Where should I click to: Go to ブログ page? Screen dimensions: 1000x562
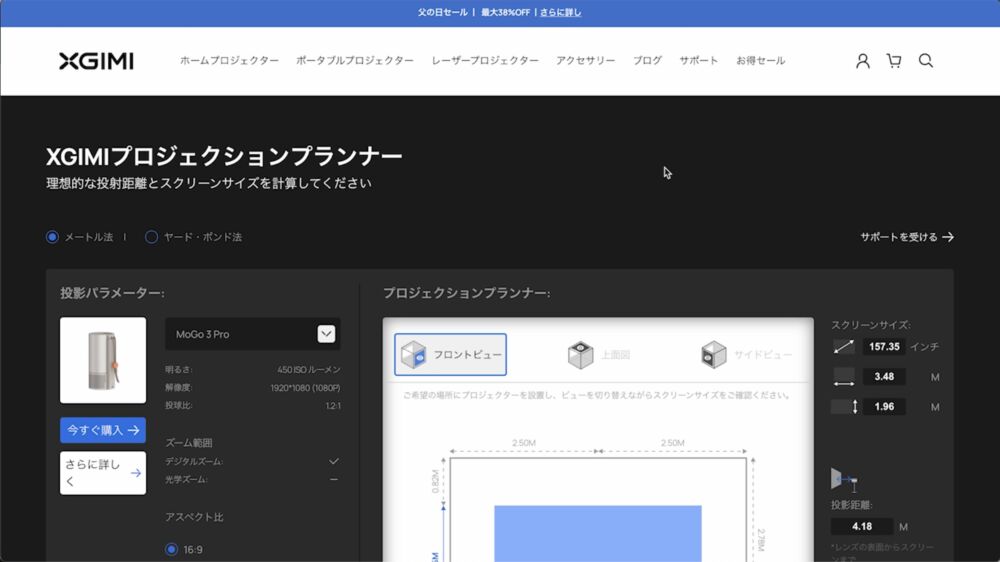647,61
